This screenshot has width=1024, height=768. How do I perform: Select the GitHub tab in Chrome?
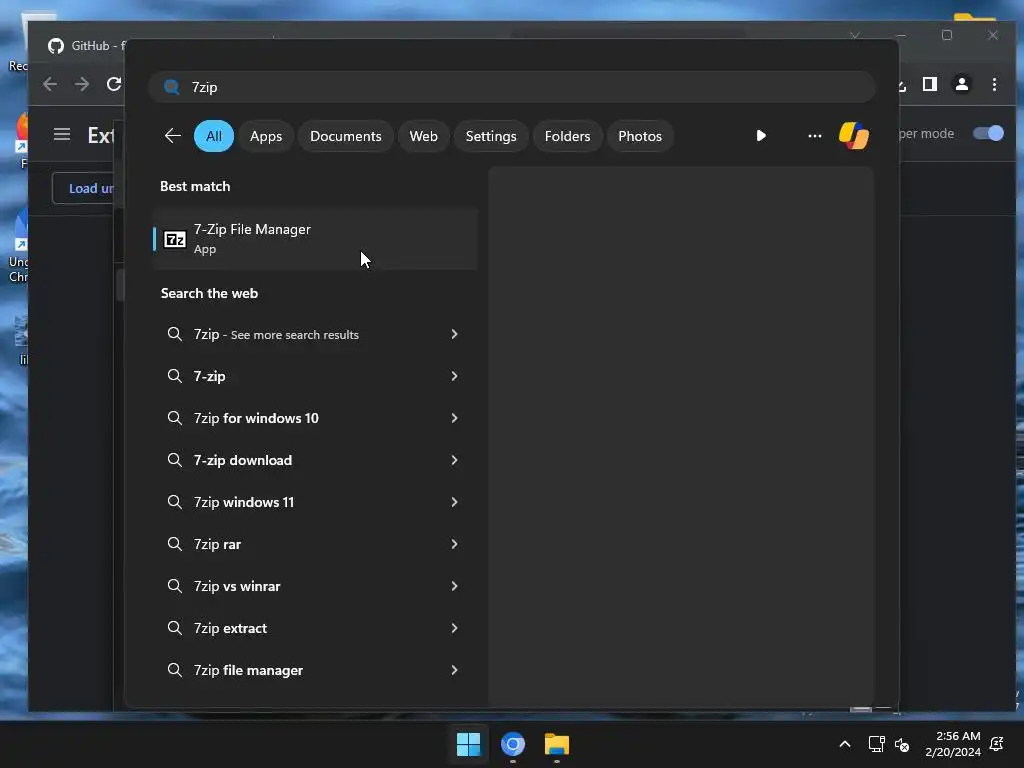tap(85, 46)
